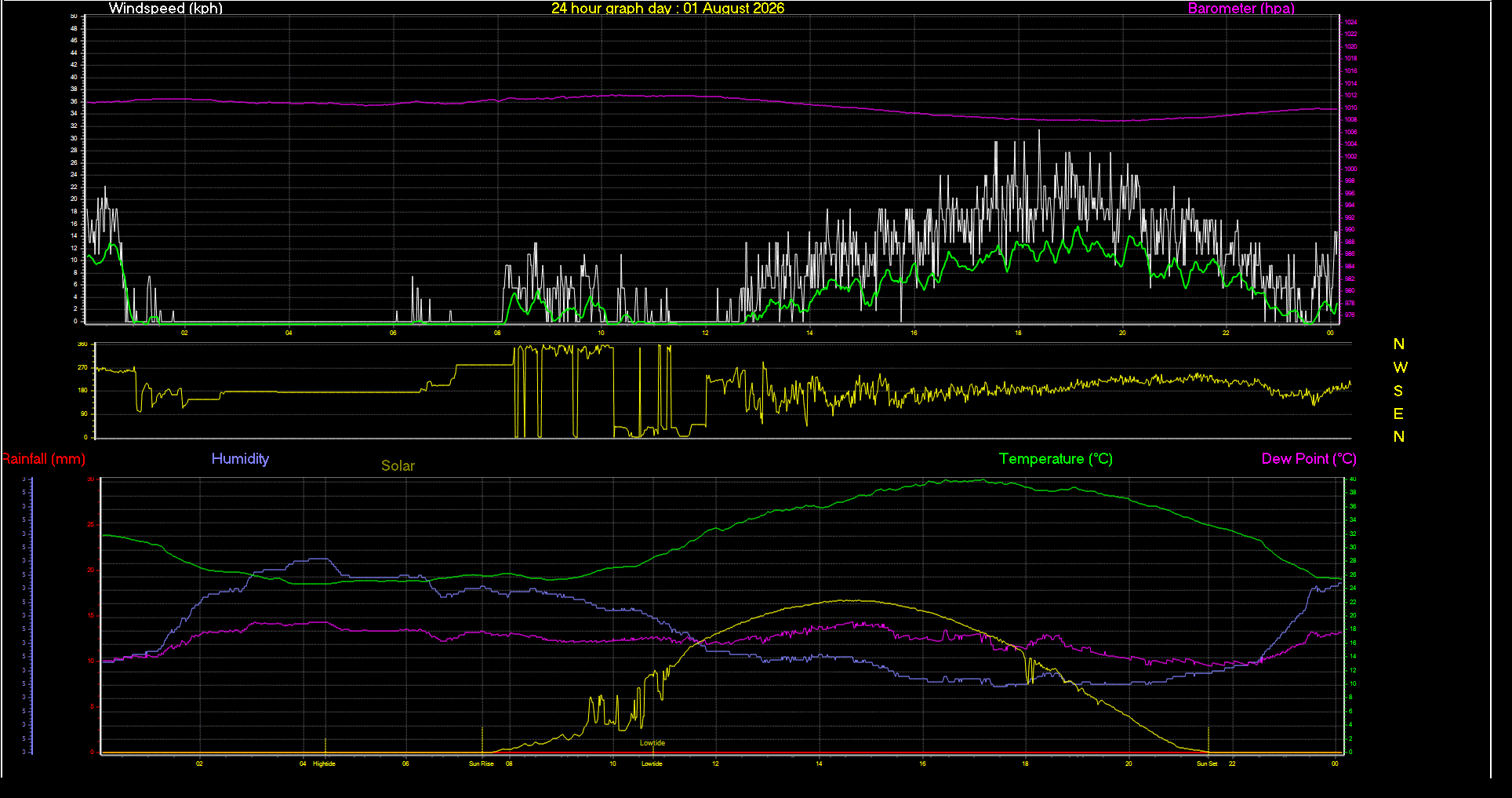The image size is (1512, 798).
Task: Click the '1000' barometer axis value
Action: tap(1350, 169)
